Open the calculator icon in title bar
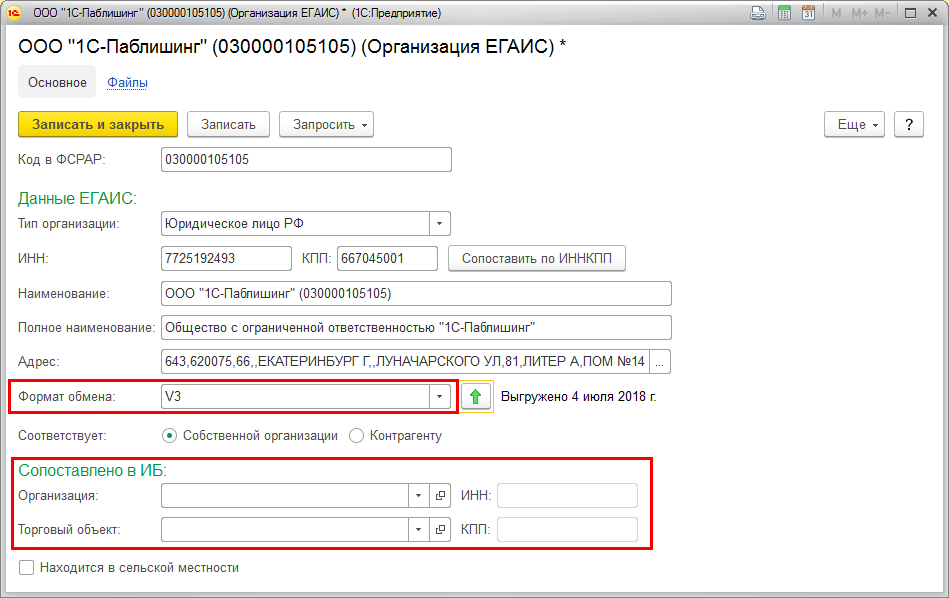949x598 pixels. point(784,13)
